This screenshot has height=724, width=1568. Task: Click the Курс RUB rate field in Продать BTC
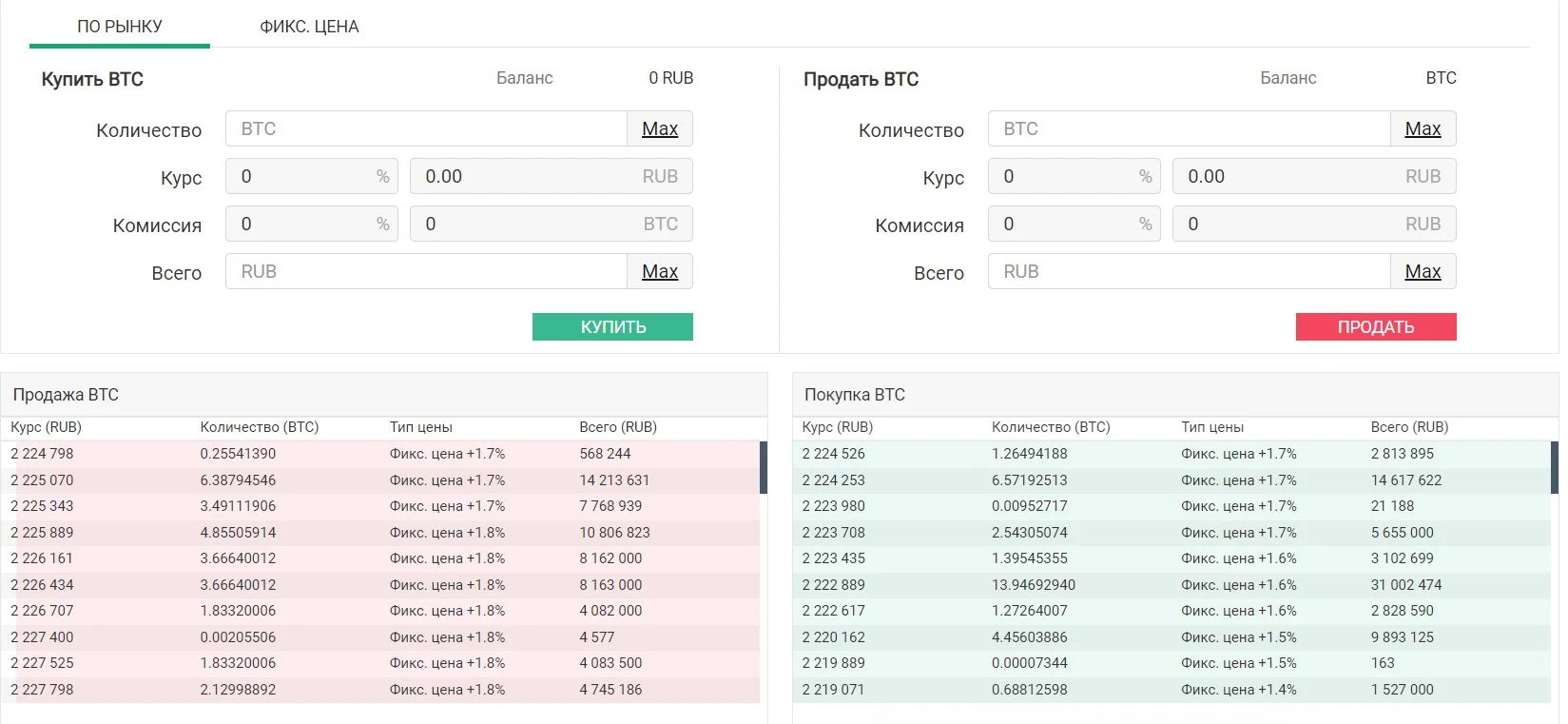[1315, 176]
